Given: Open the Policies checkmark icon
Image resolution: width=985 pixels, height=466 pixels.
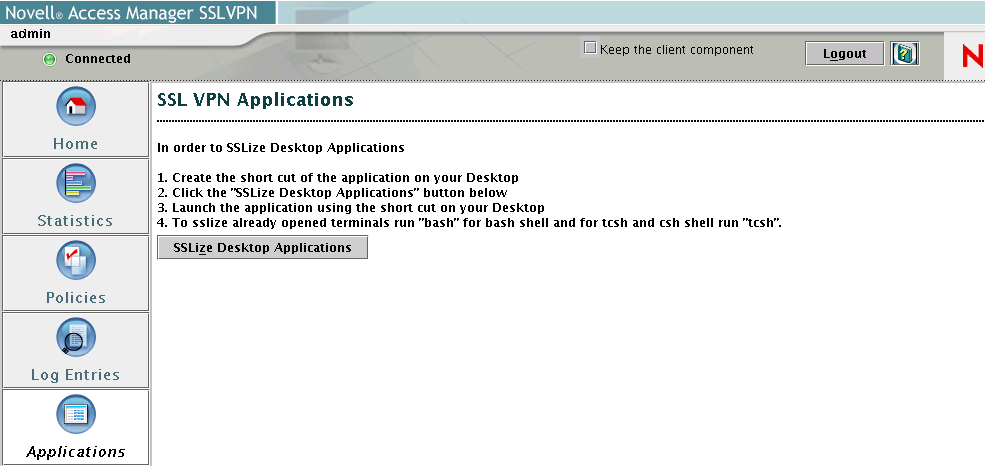Looking at the screenshot, I should pyautogui.click(x=76, y=261).
